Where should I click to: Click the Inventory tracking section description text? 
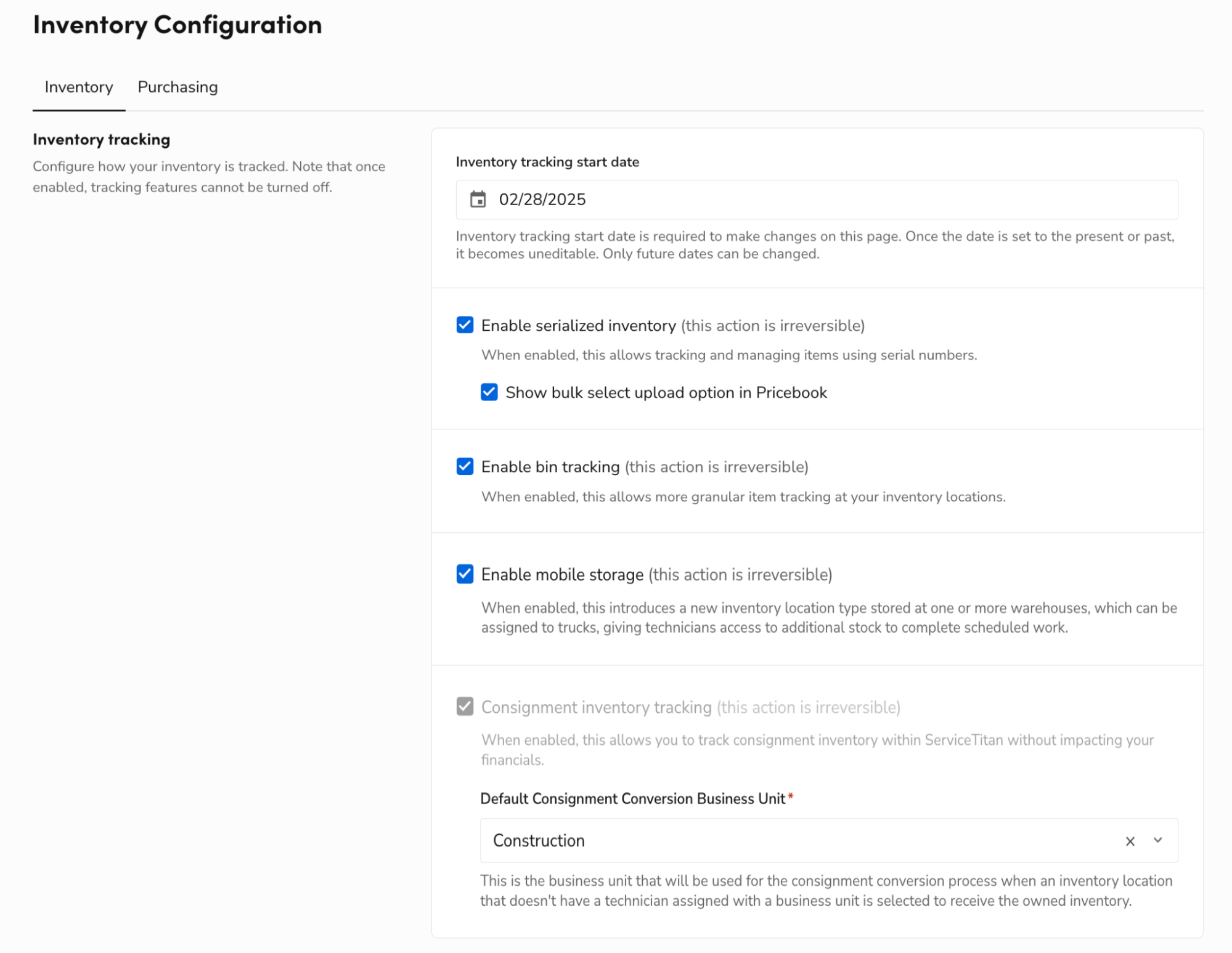point(209,177)
